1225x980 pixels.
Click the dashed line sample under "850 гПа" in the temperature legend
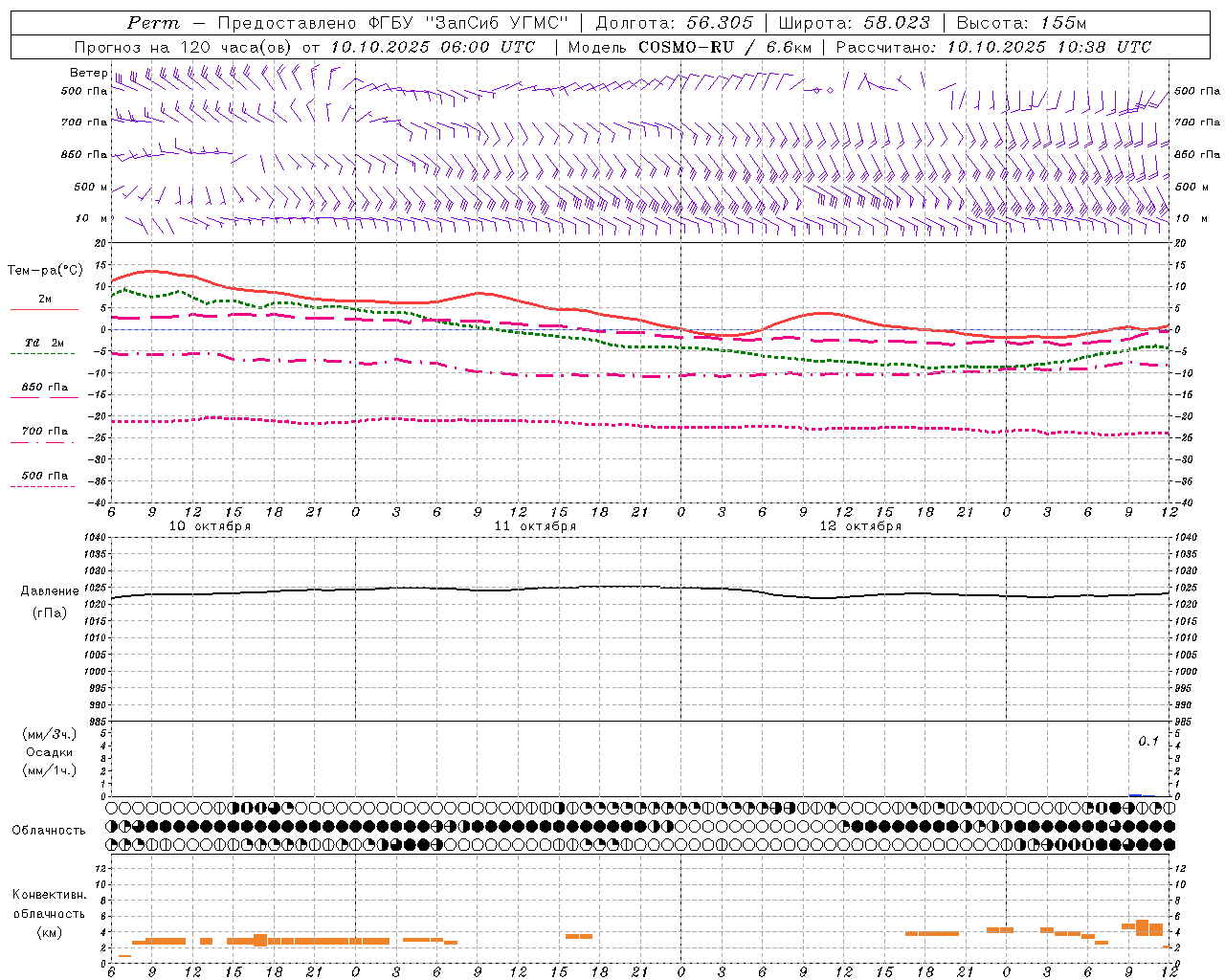pos(42,397)
